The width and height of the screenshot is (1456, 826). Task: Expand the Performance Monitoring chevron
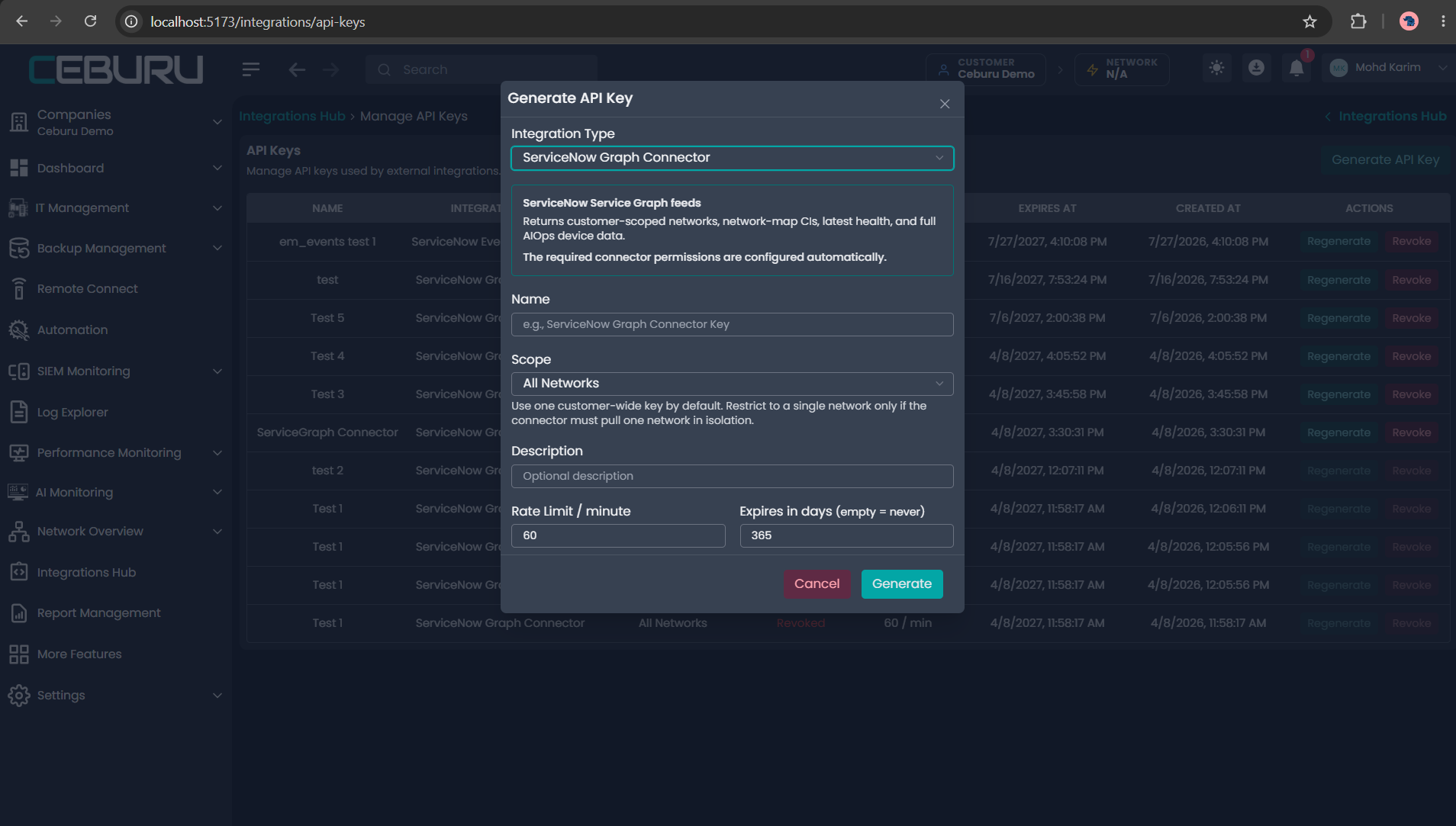tap(217, 453)
